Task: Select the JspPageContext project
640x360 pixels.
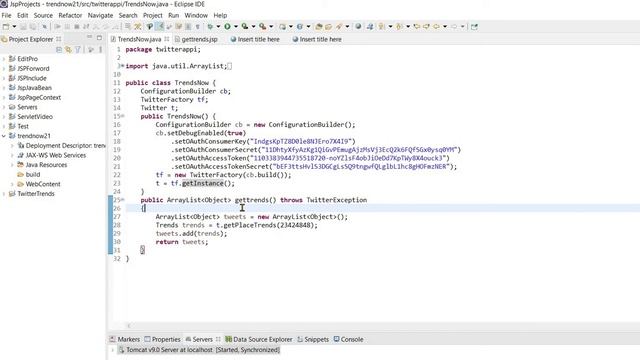Action: coord(39,98)
